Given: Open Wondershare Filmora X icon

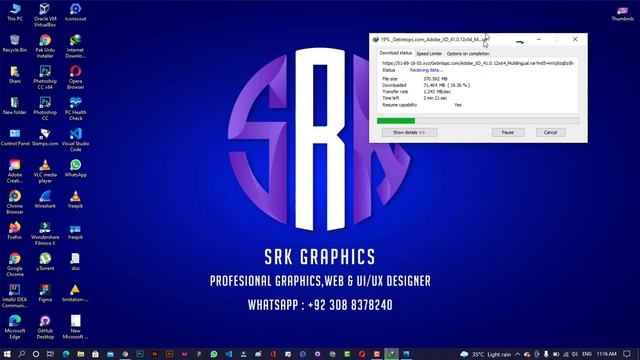Looking at the screenshot, I should pos(45,234).
